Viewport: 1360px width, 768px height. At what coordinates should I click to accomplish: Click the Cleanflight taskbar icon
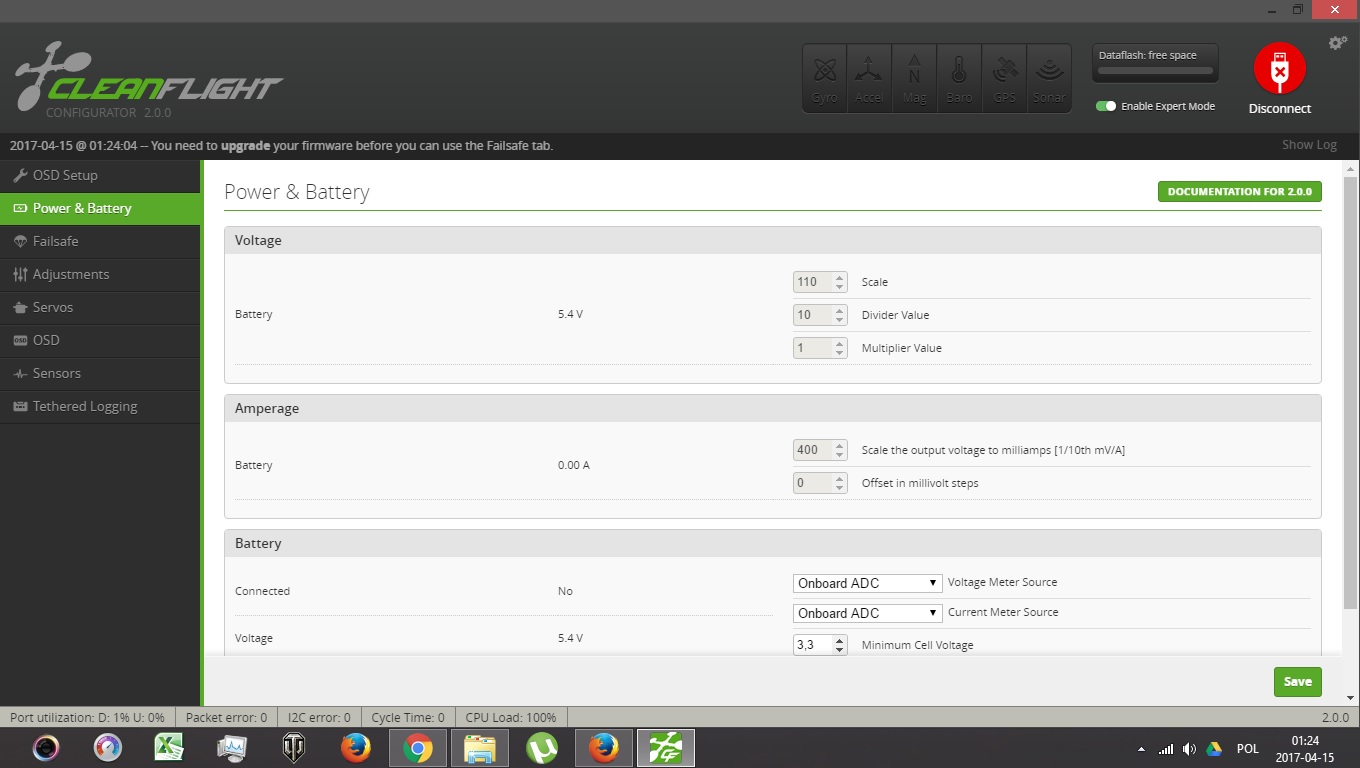pos(666,748)
